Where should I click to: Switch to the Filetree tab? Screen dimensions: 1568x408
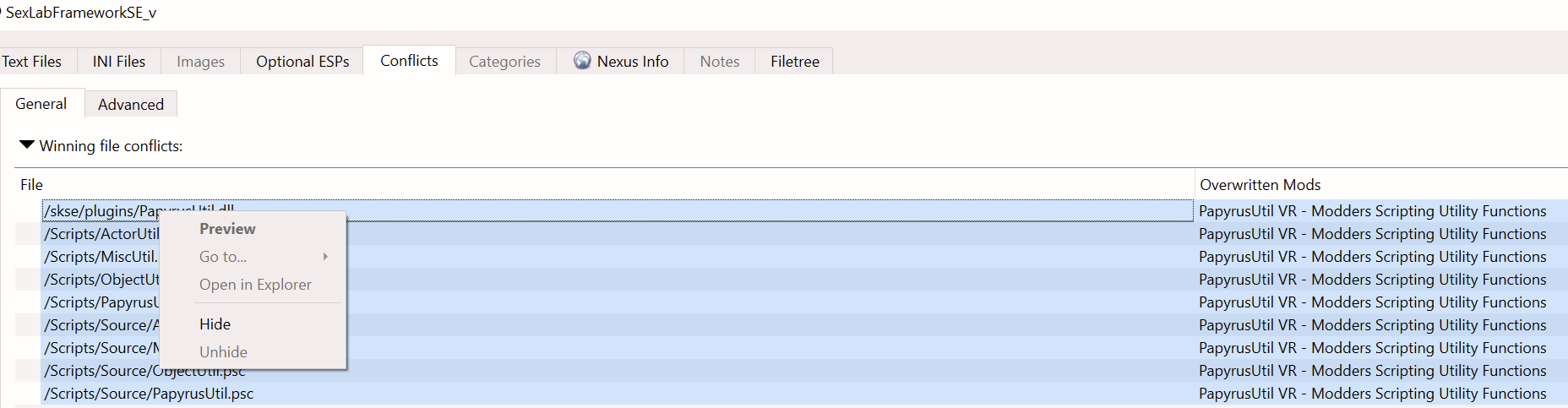(x=794, y=61)
